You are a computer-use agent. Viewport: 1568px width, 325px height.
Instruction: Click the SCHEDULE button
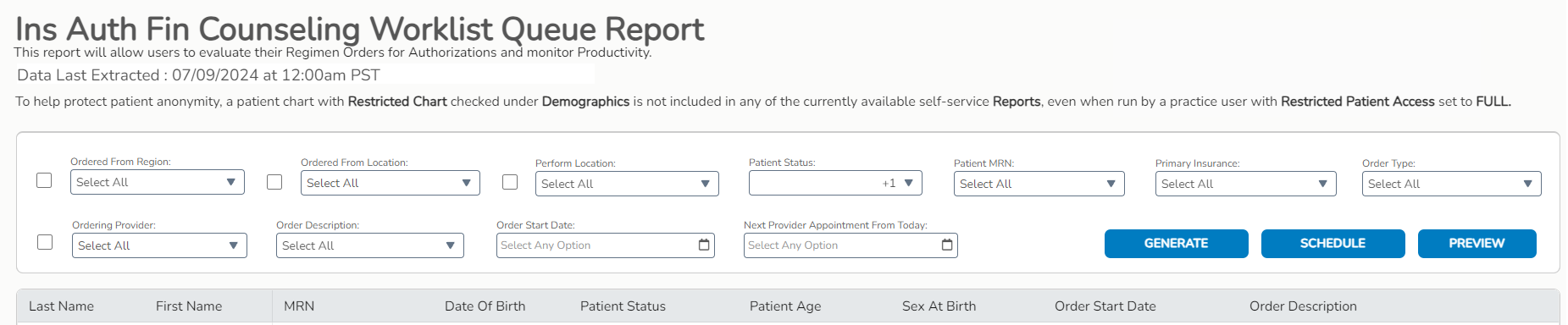(x=1333, y=243)
